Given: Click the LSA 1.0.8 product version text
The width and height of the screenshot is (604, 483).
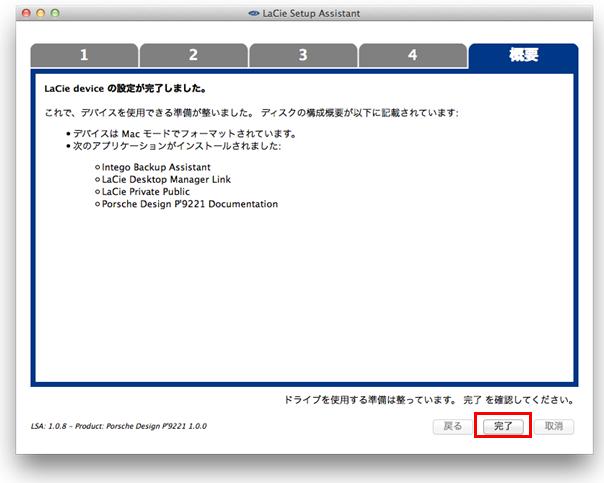Looking at the screenshot, I should (119, 426).
